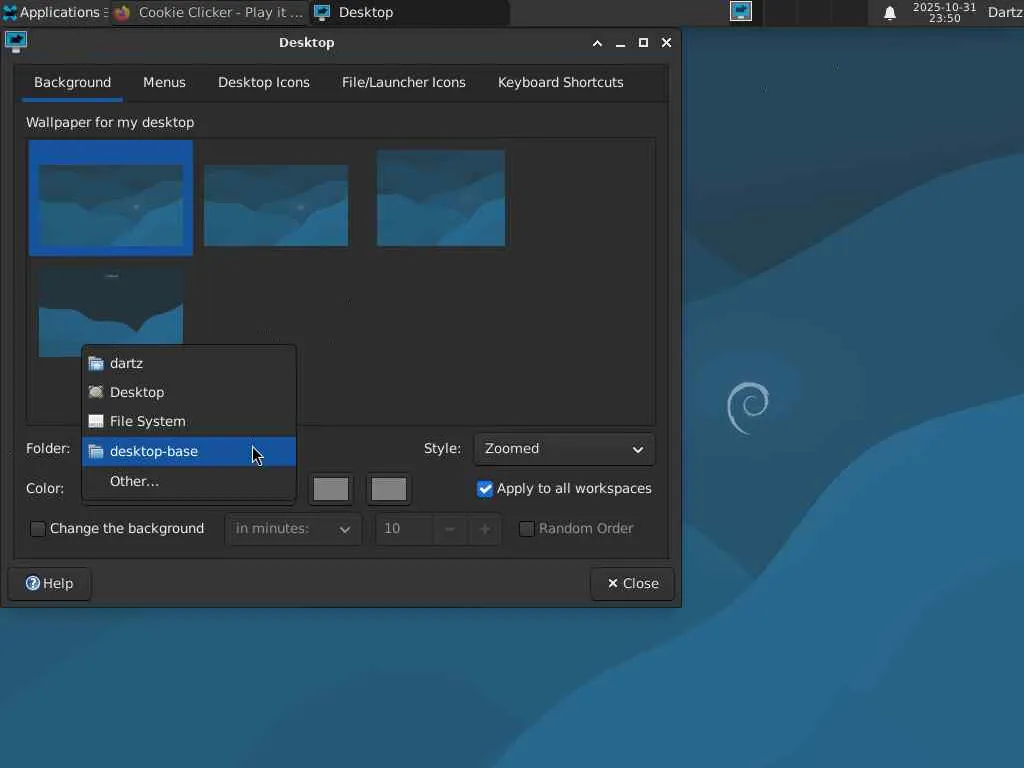Choose Desktop from the folder list

click(x=189, y=392)
